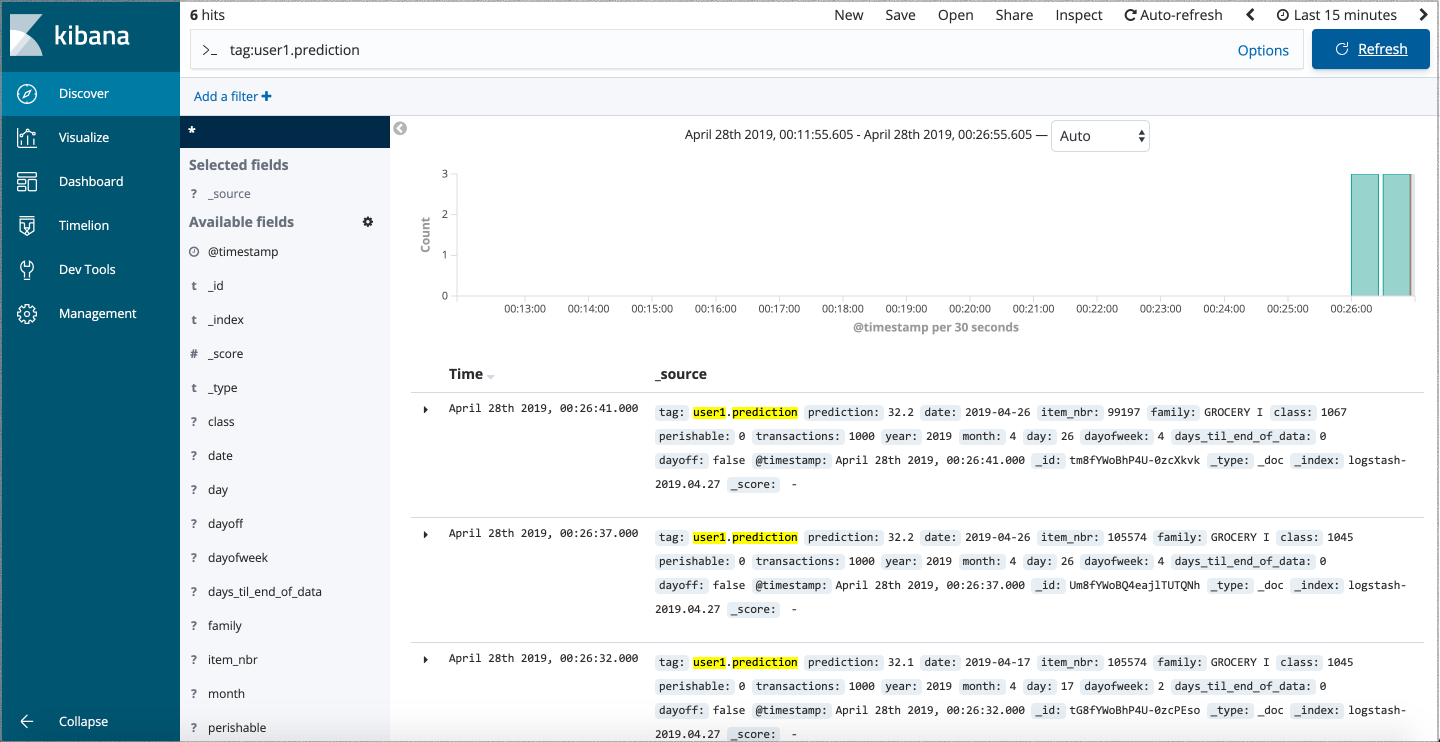Viewport: 1440px width, 742px height.
Task: Click the Dashboard sidebar icon
Action: point(27,182)
